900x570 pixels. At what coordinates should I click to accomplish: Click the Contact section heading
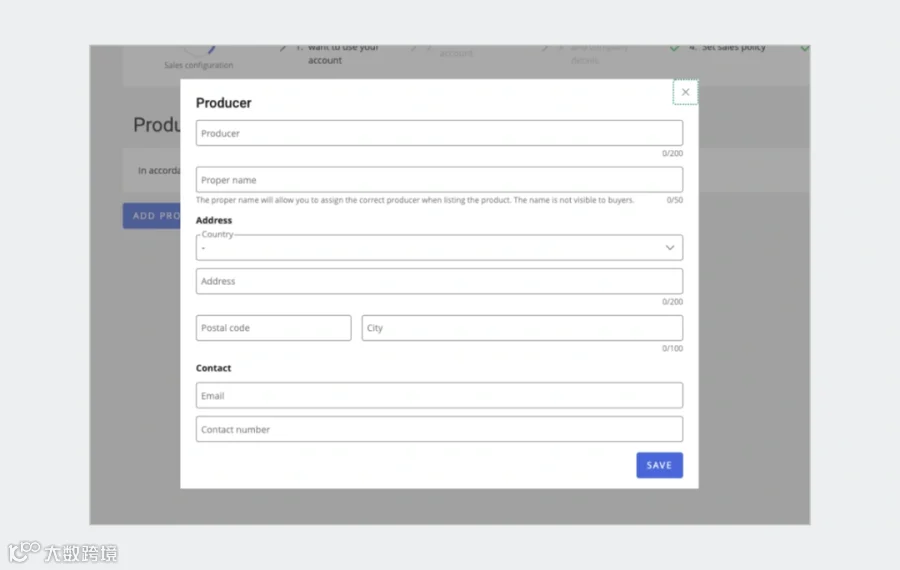(x=213, y=368)
